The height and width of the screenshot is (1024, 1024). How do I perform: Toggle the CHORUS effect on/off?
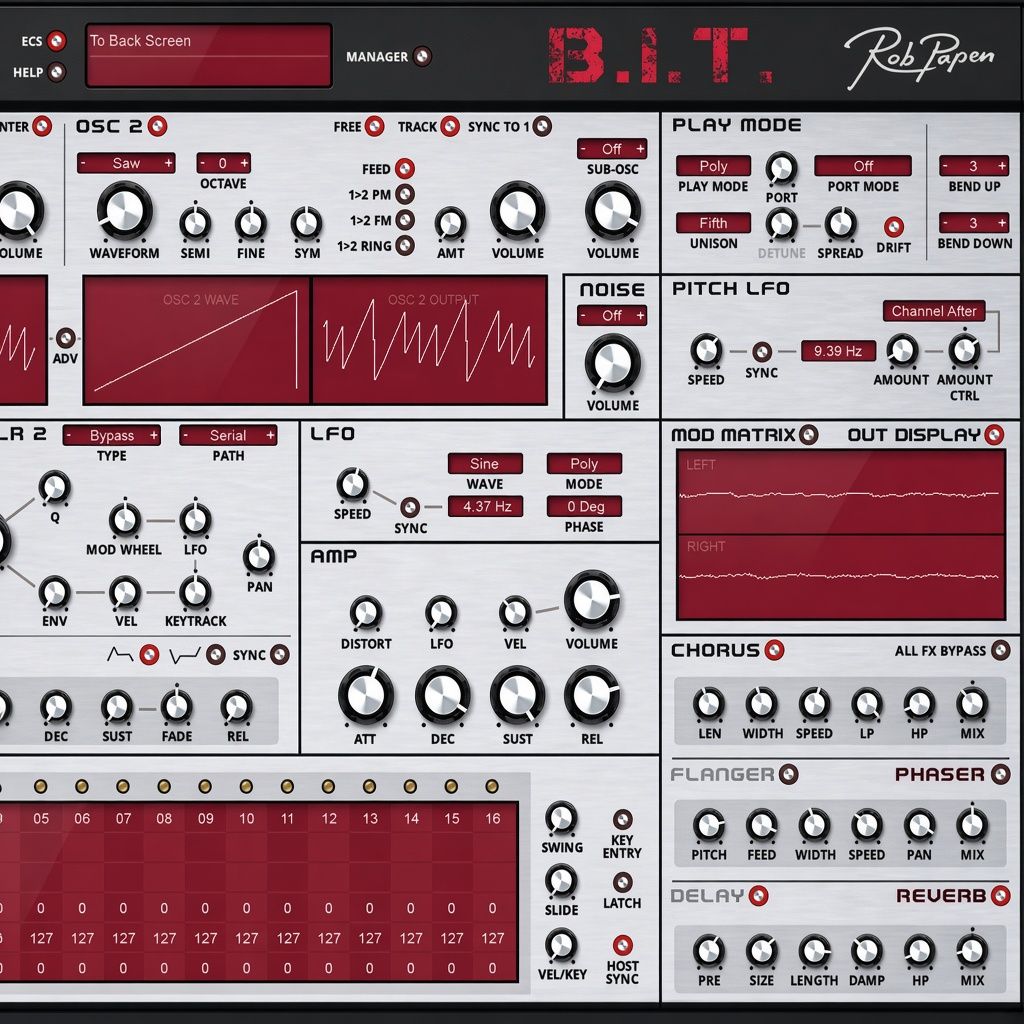click(775, 650)
